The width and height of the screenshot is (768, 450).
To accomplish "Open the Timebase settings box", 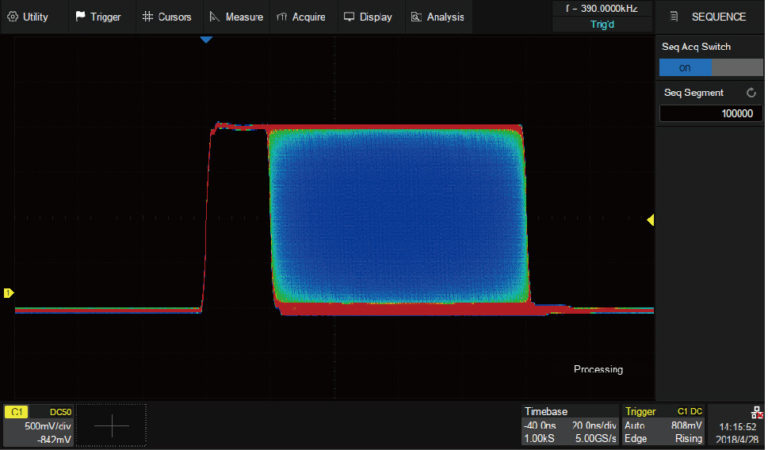I will tap(569, 426).
